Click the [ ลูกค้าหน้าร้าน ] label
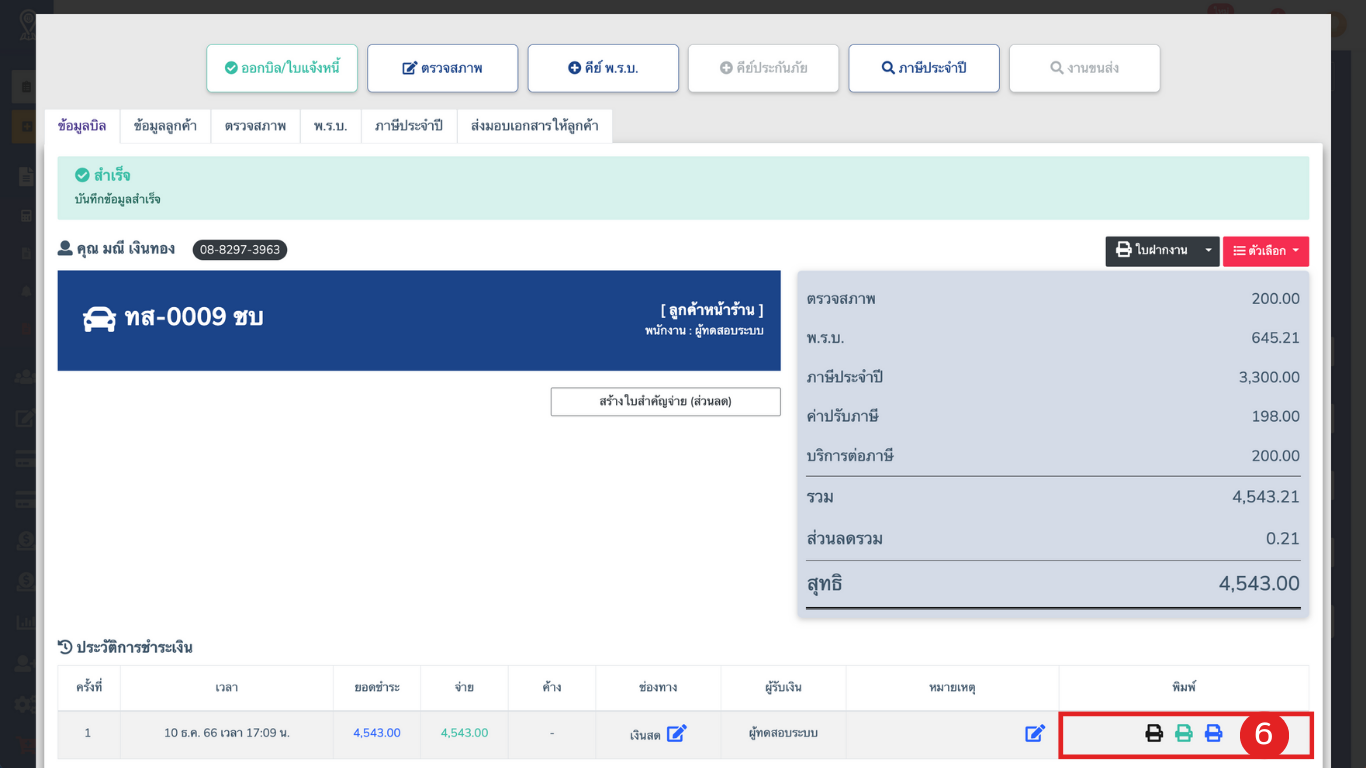1366x768 pixels. click(x=712, y=310)
